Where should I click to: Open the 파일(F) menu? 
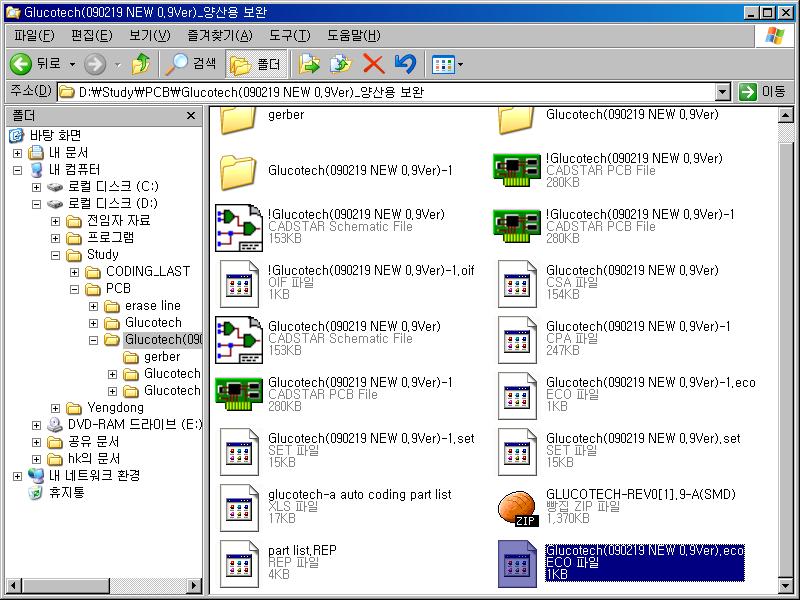click(x=34, y=36)
